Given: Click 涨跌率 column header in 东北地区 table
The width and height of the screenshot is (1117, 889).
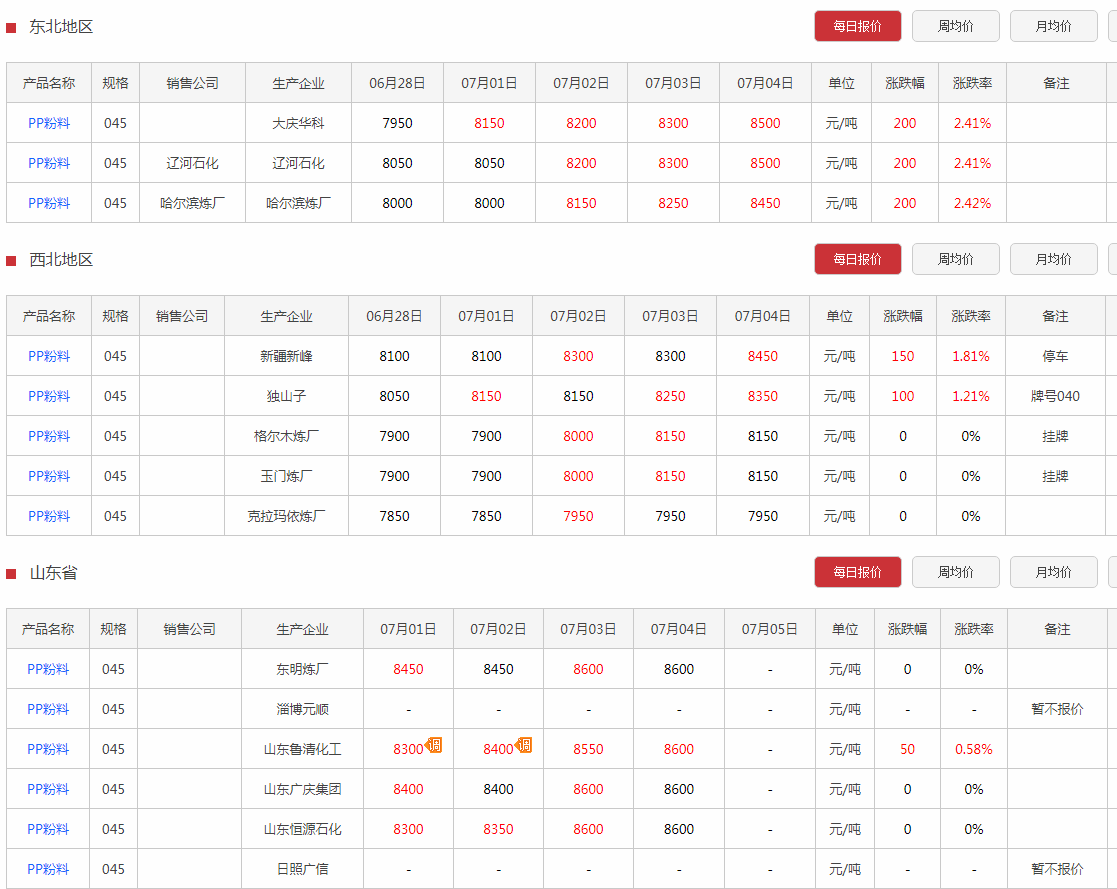Looking at the screenshot, I should click(x=972, y=83).
